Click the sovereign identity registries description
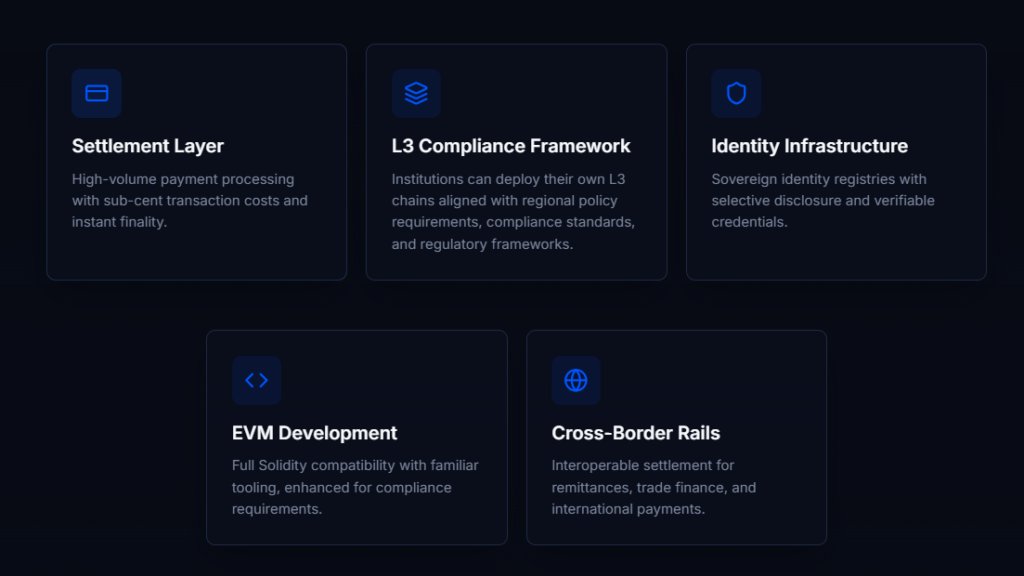 coord(823,200)
